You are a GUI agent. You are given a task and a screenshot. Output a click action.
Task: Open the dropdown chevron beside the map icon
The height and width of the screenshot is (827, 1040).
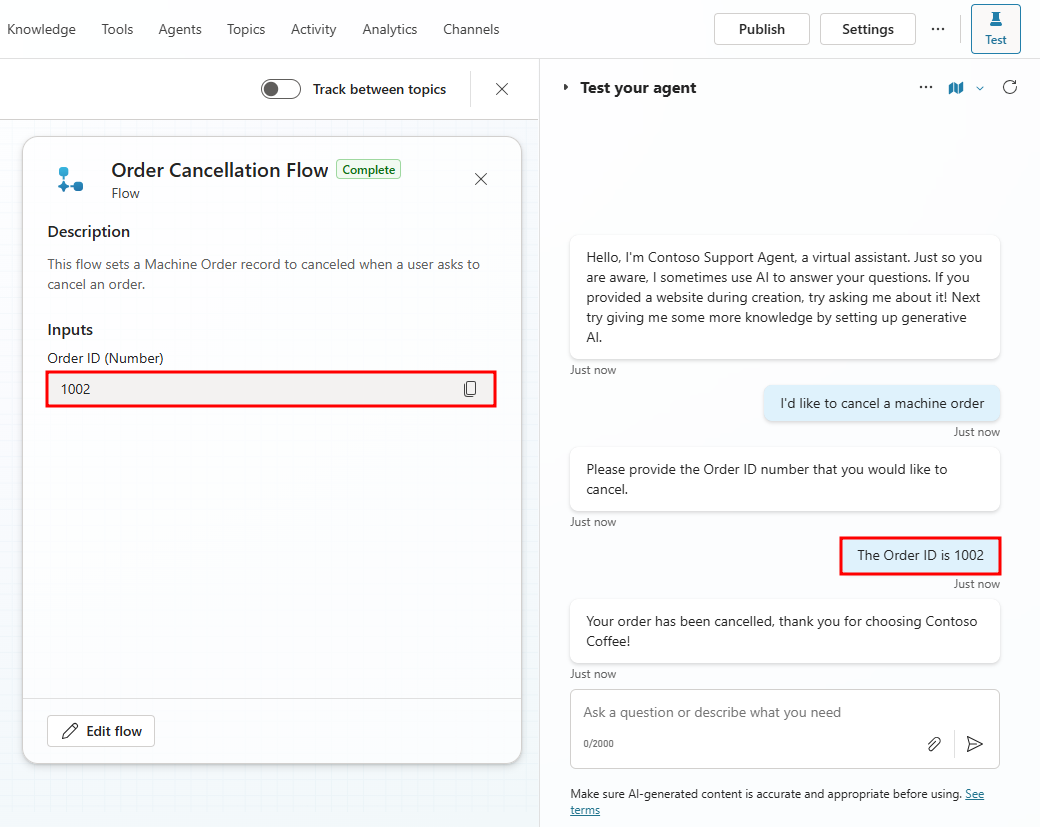point(980,88)
